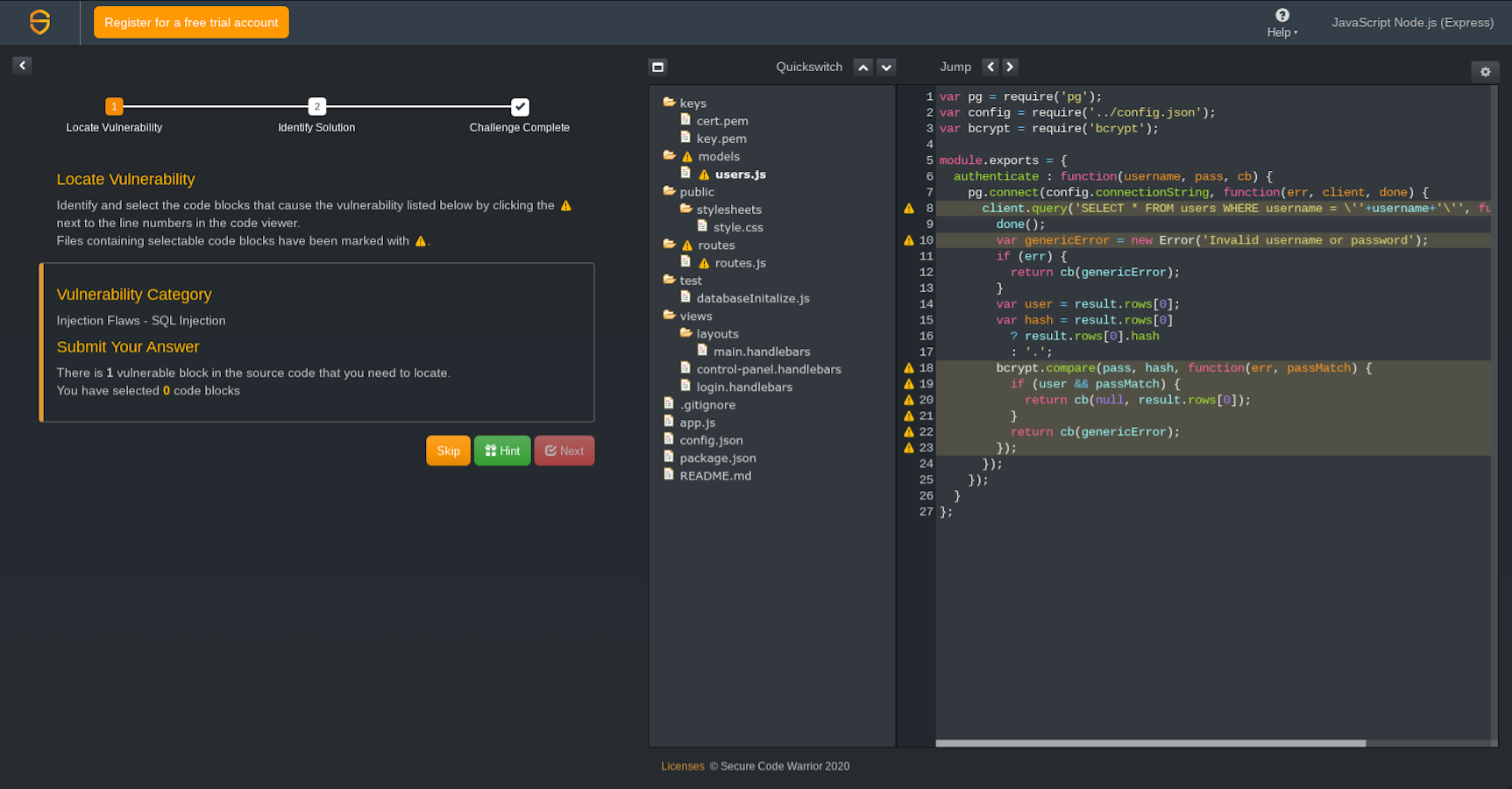Click the Secure Code Warrior logo
This screenshot has width=1512, height=789.
coord(40,22)
